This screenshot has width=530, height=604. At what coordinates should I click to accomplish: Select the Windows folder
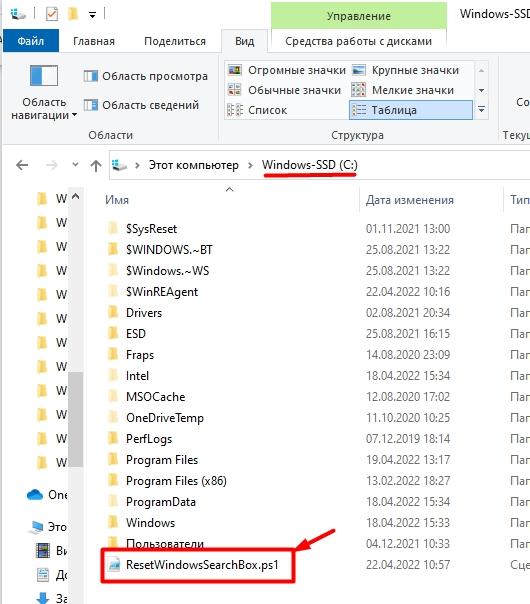tap(150, 523)
